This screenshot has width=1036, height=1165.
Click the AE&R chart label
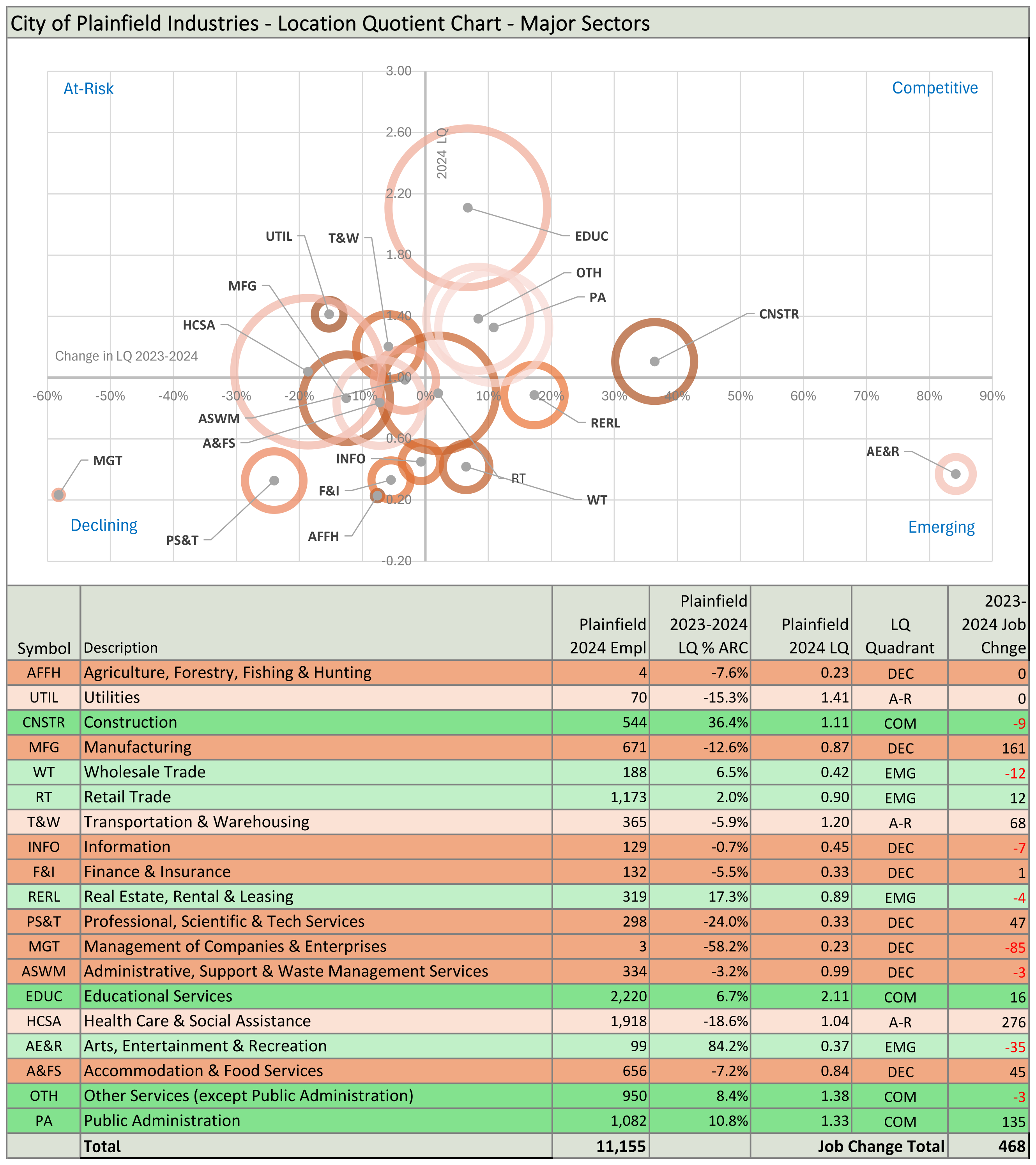[x=882, y=452]
